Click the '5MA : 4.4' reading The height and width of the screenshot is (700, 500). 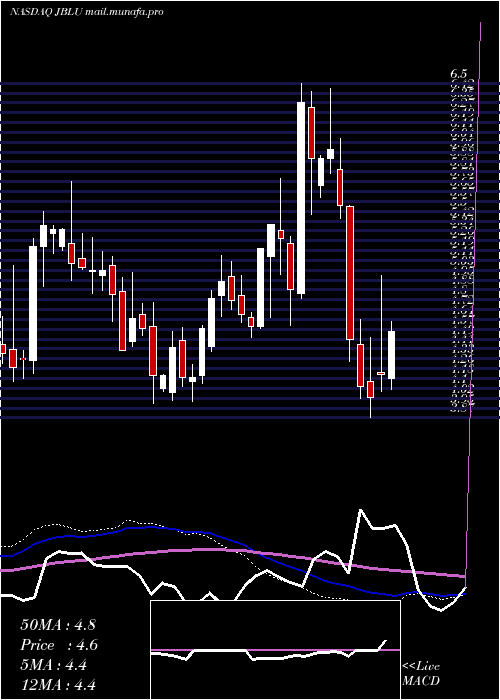(x=54, y=665)
